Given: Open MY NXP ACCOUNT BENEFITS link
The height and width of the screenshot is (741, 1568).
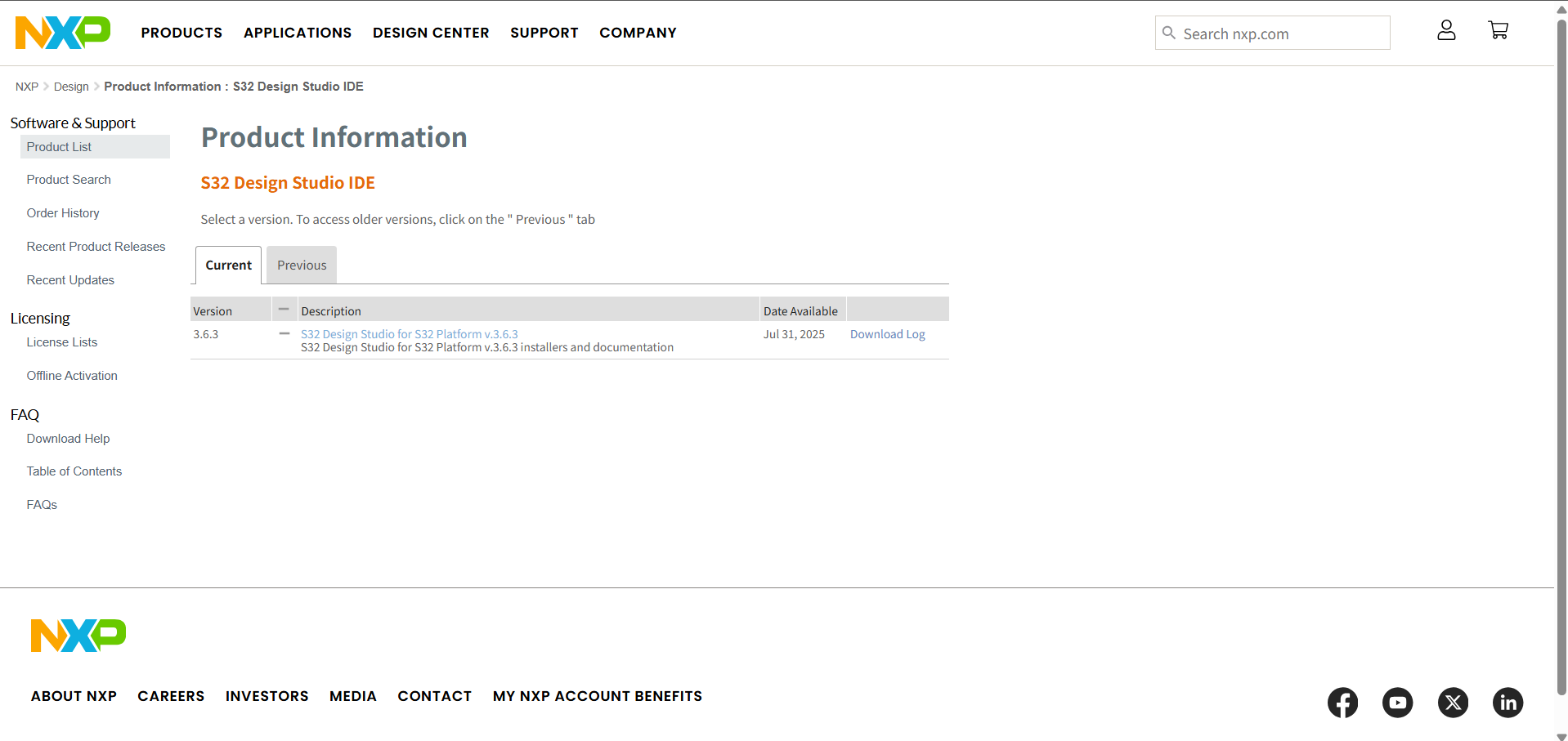Looking at the screenshot, I should 598,696.
